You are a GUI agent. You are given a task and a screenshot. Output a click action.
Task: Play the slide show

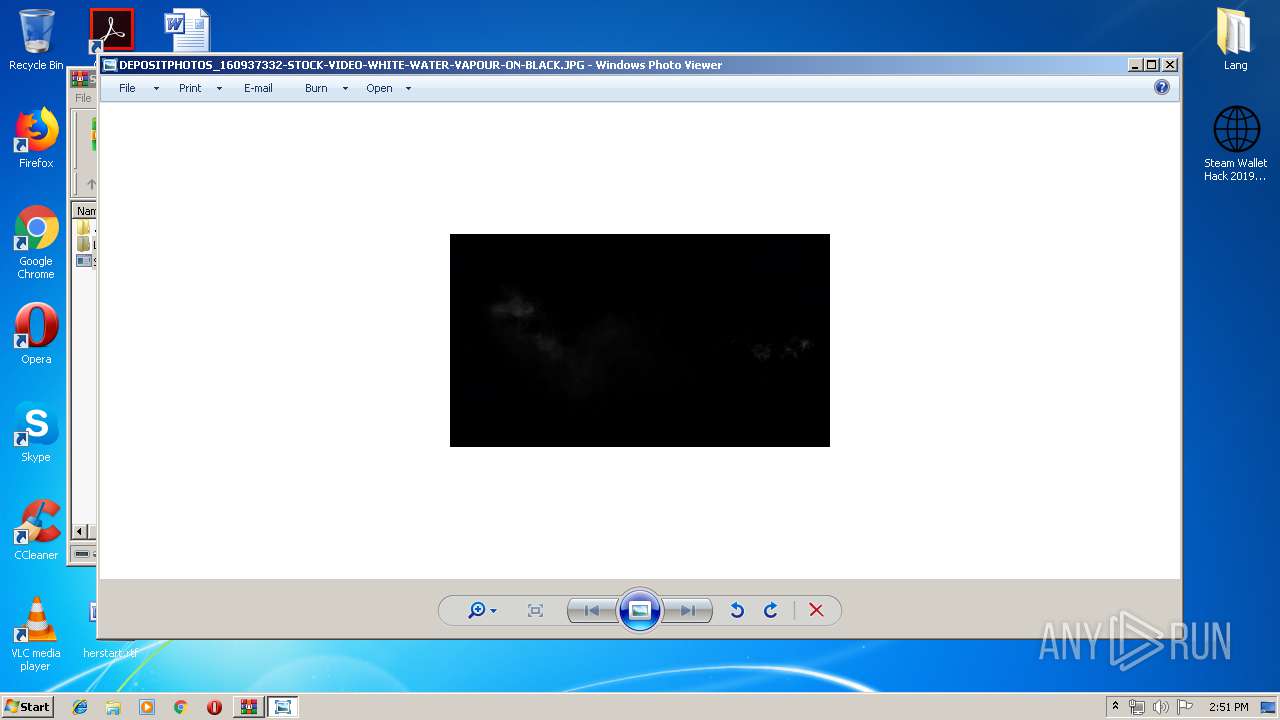[640, 610]
